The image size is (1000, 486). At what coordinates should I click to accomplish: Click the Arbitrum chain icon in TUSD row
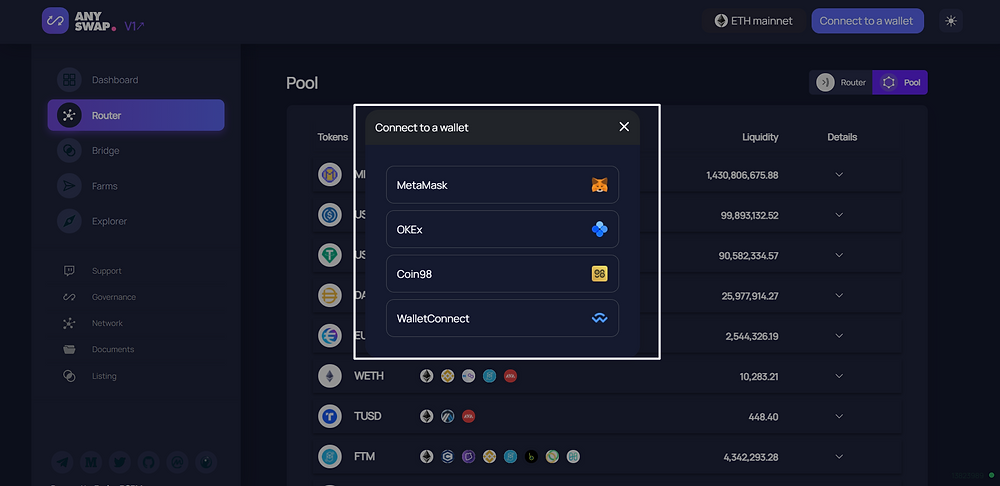click(x=447, y=416)
